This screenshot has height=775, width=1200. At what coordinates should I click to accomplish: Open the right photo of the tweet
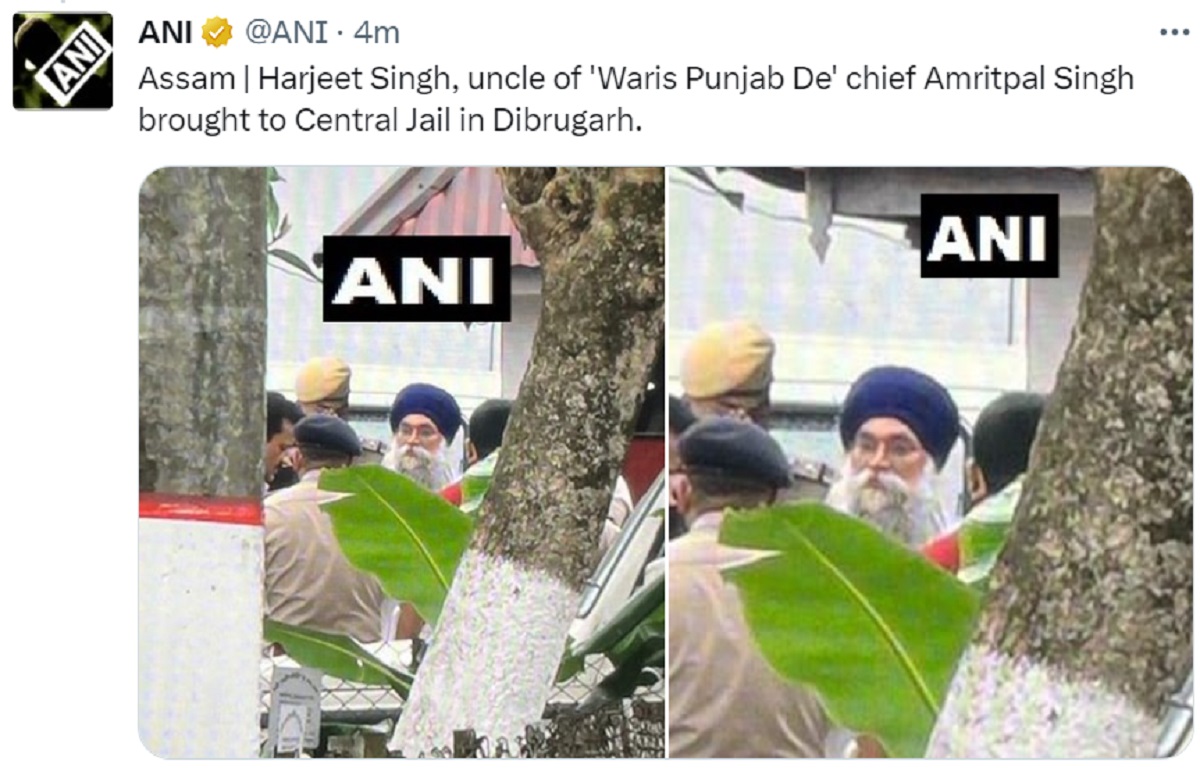click(x=930, y=461)
